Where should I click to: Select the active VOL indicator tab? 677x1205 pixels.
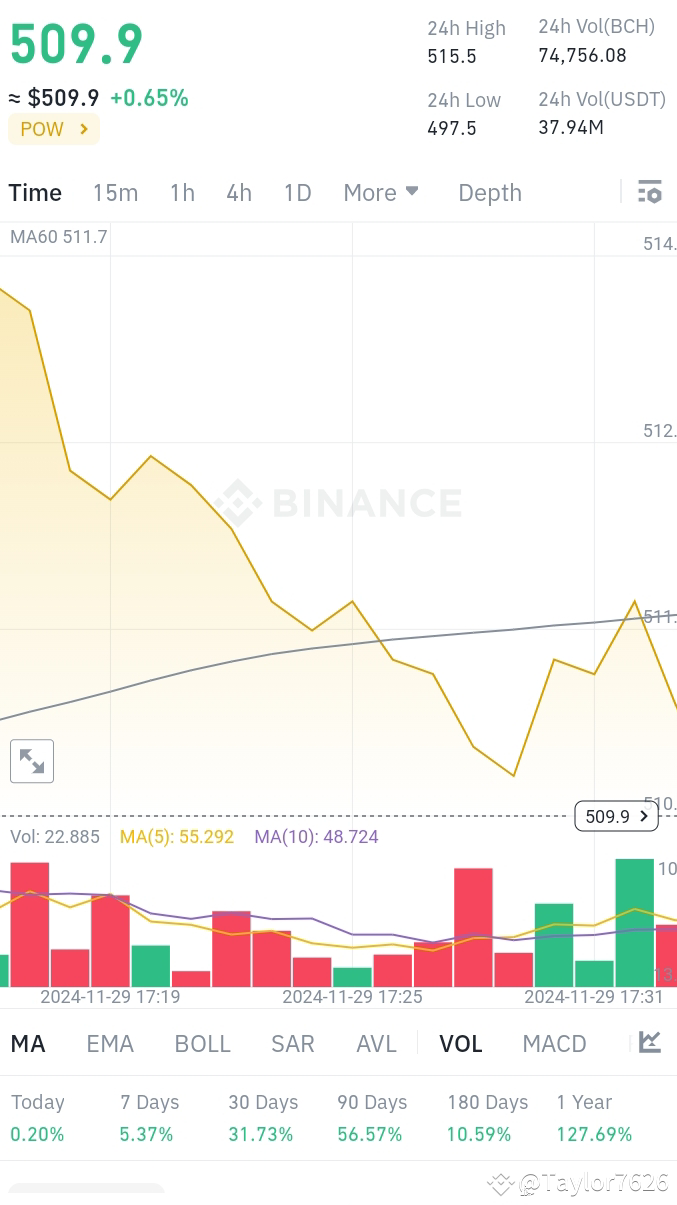tap(460, 1043)
